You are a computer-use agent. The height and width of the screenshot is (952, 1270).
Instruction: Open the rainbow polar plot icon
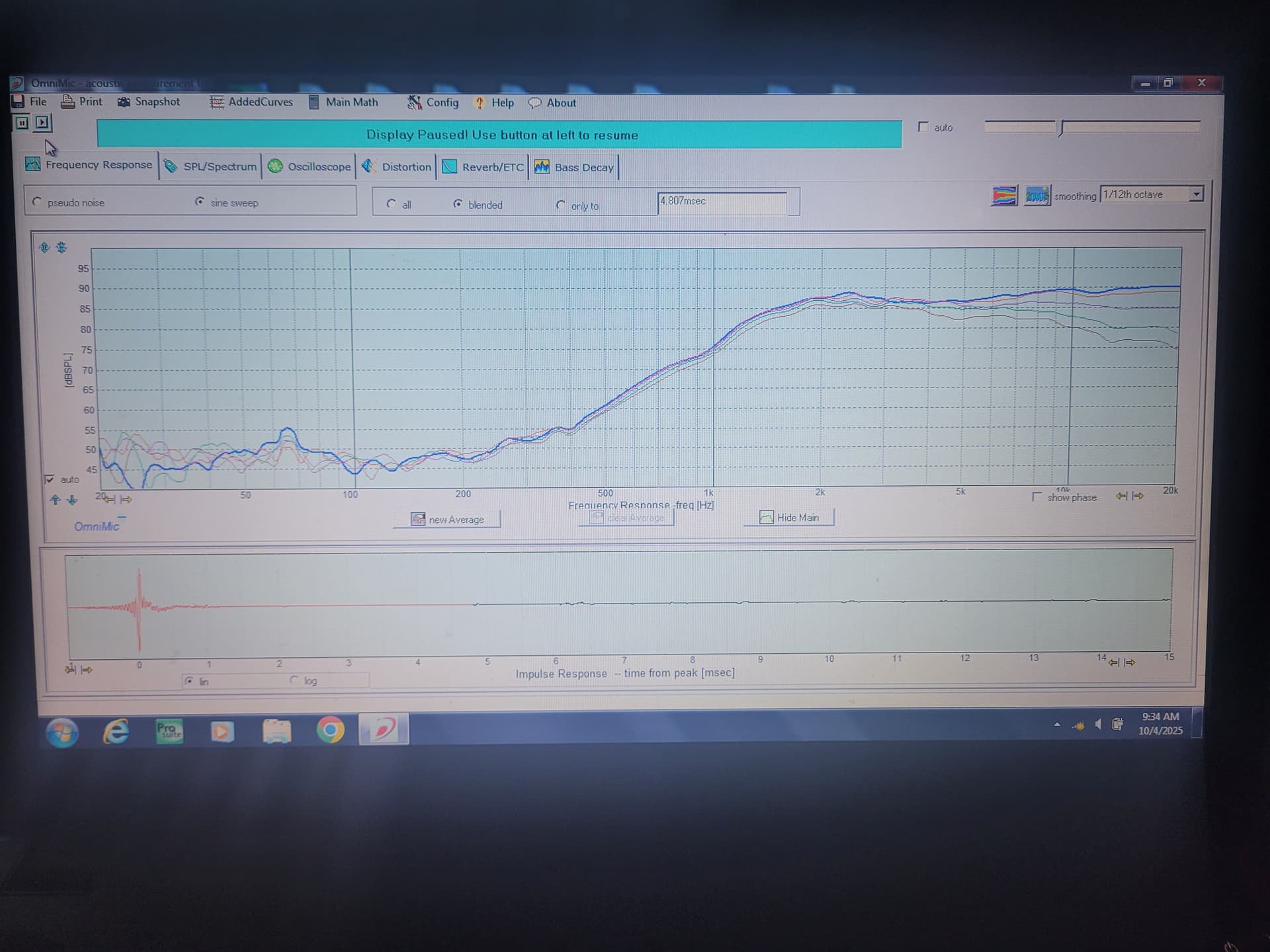1003,196
